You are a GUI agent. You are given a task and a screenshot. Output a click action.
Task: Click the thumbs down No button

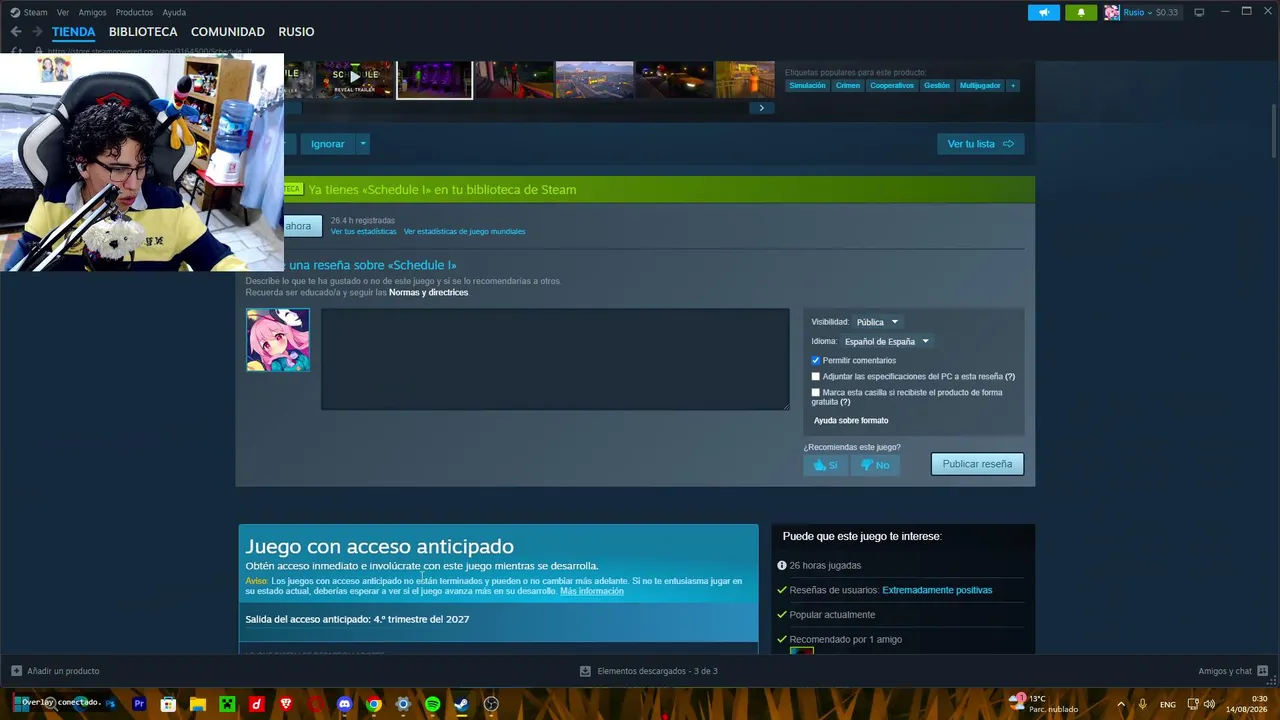(x=875, y=465)
